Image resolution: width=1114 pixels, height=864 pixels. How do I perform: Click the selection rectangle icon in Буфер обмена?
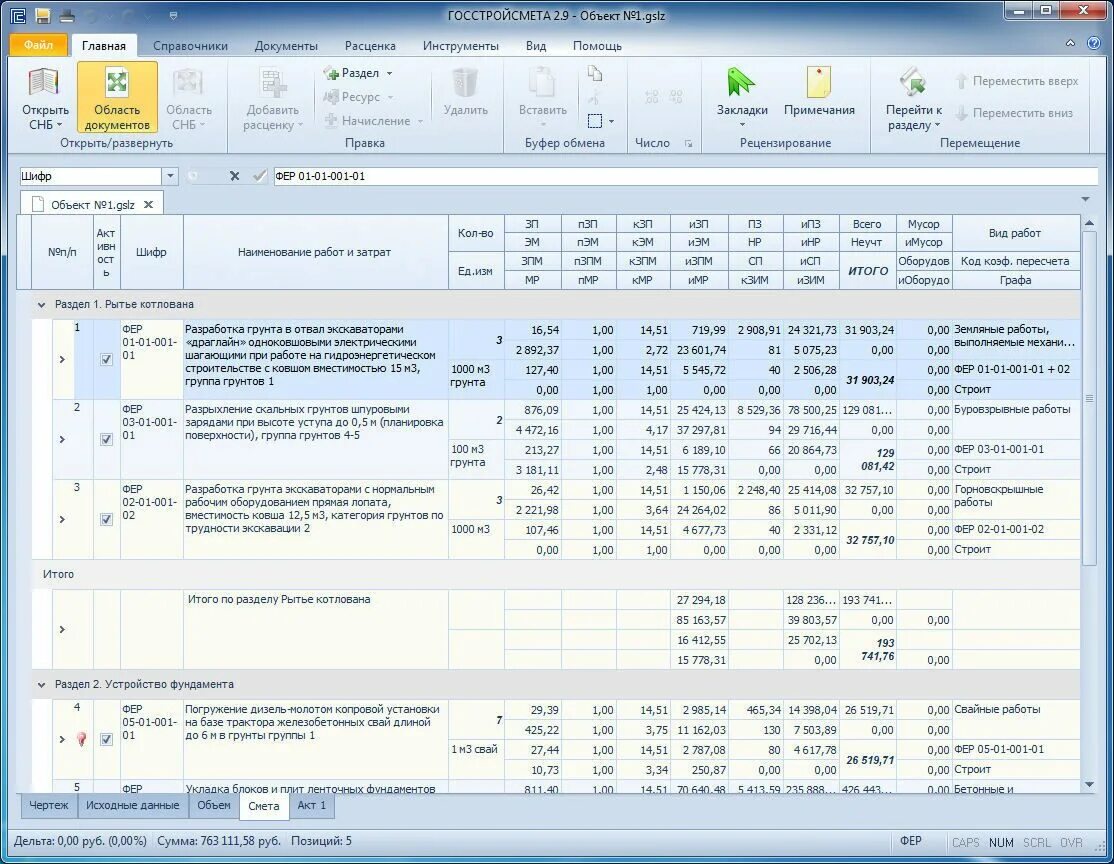595,121
